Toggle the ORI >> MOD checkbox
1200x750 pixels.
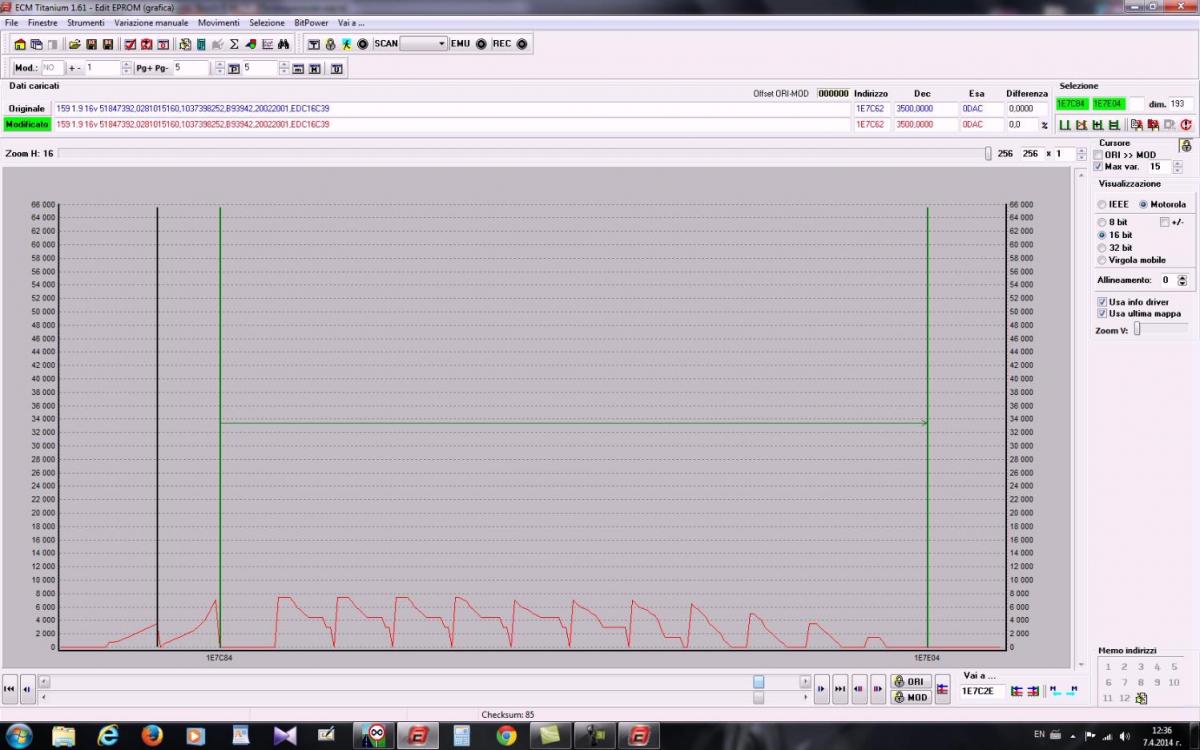click(x=1098, y=155)
